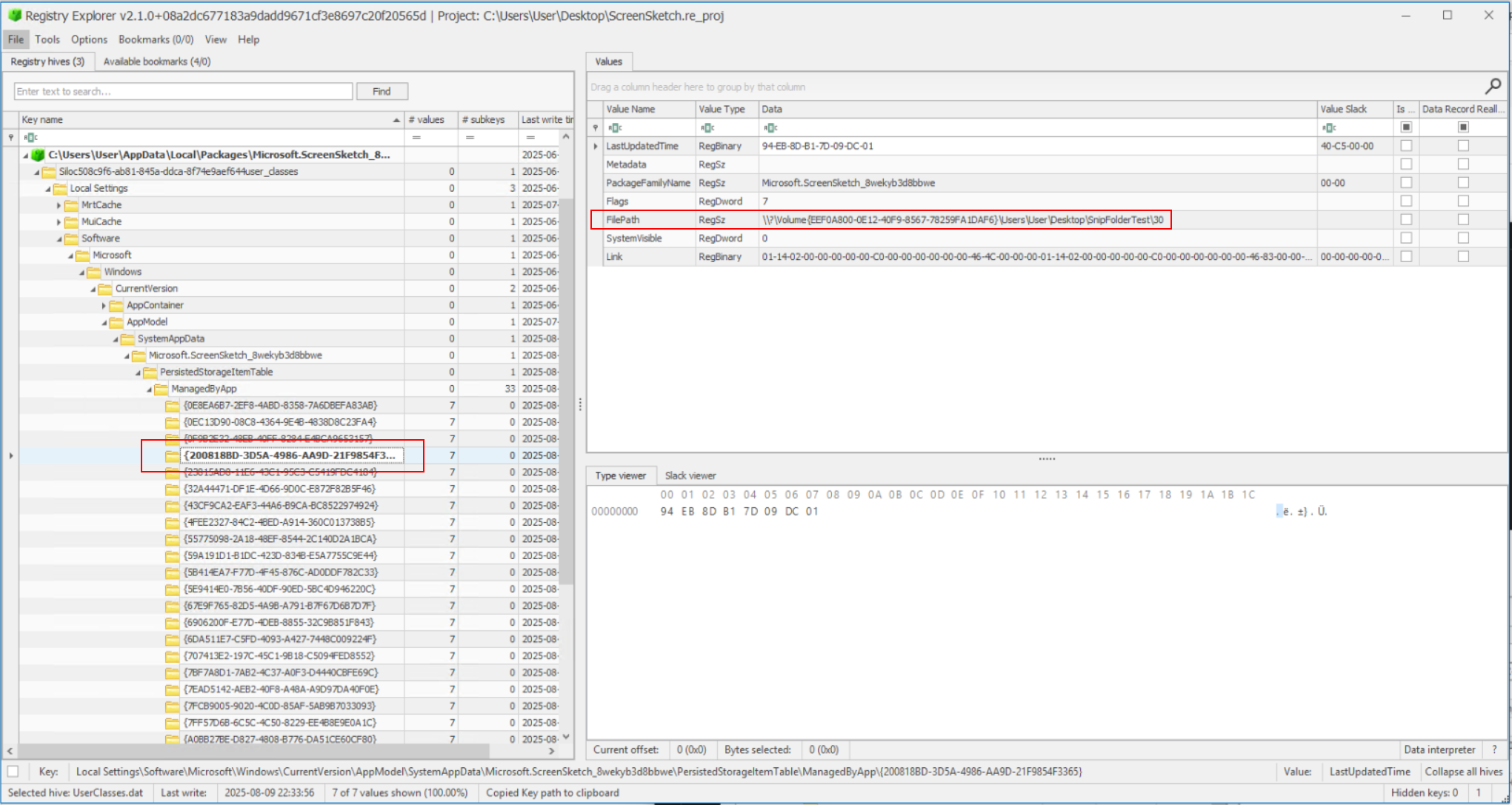Viewport: 1512px width, 805px height.
Task: Toggle the Is Deleted checkbox for FilePath row
Action: [x=1406, y=220]
